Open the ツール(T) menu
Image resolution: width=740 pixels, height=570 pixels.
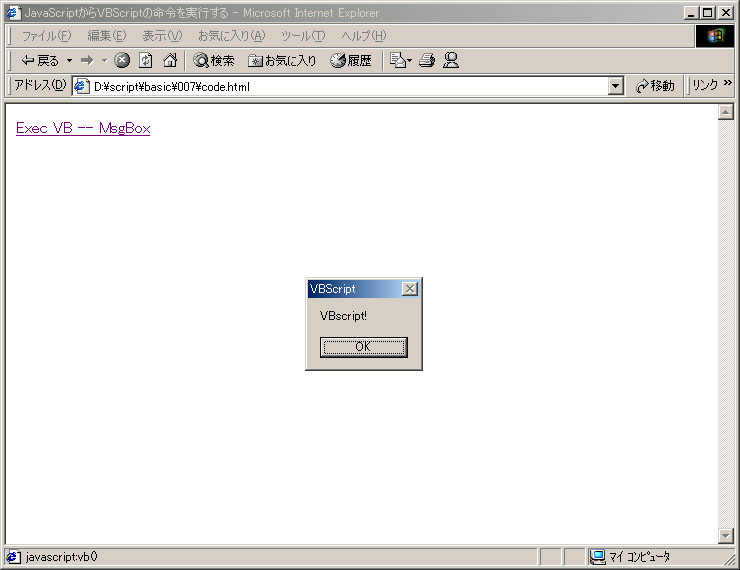coord(303,35)
